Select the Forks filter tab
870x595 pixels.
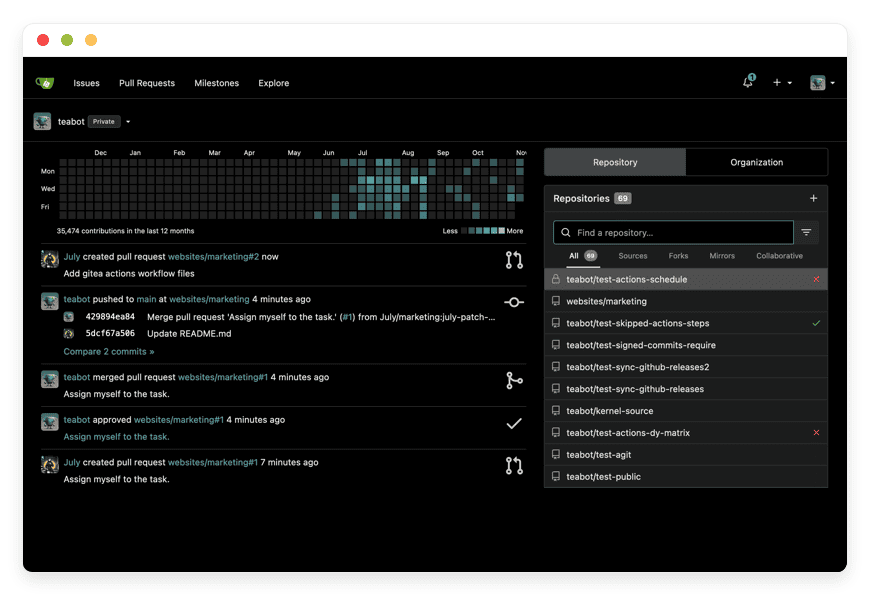click(678, 256)
